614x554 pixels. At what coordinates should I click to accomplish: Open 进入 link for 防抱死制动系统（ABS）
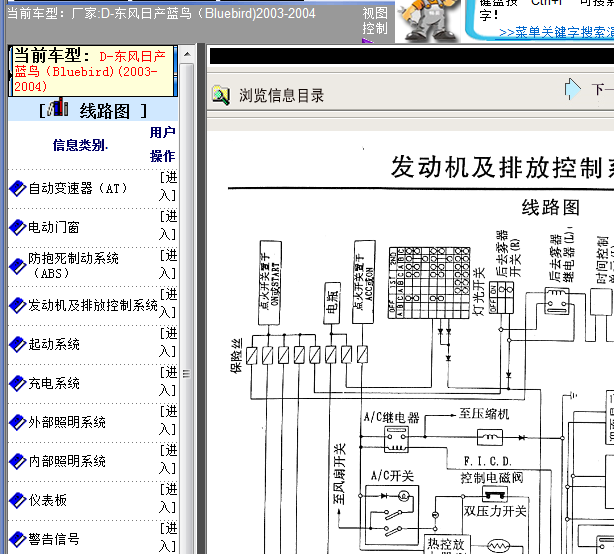(168, 264)
